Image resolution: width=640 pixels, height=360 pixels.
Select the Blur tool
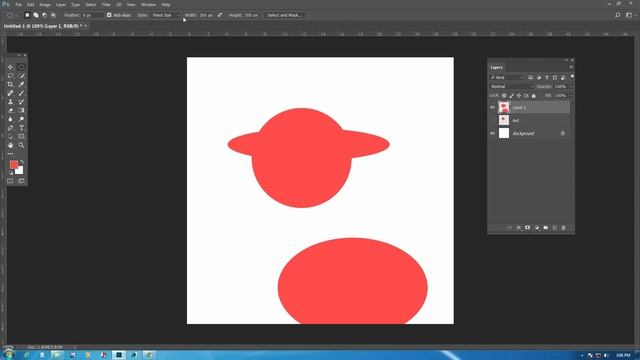[11, 119]
